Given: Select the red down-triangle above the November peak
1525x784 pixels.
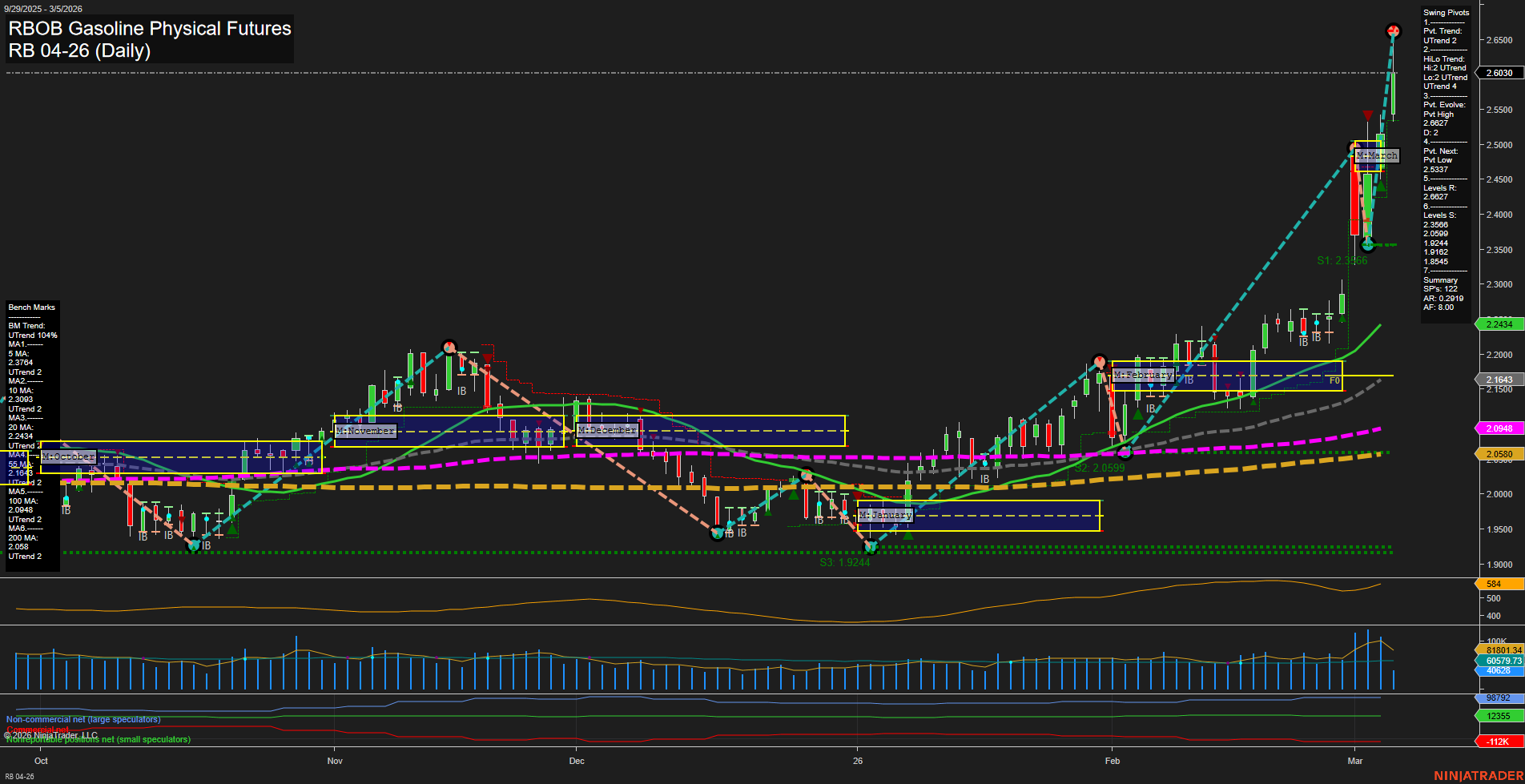Looking at the screenshot, I should tap(486, 356).
